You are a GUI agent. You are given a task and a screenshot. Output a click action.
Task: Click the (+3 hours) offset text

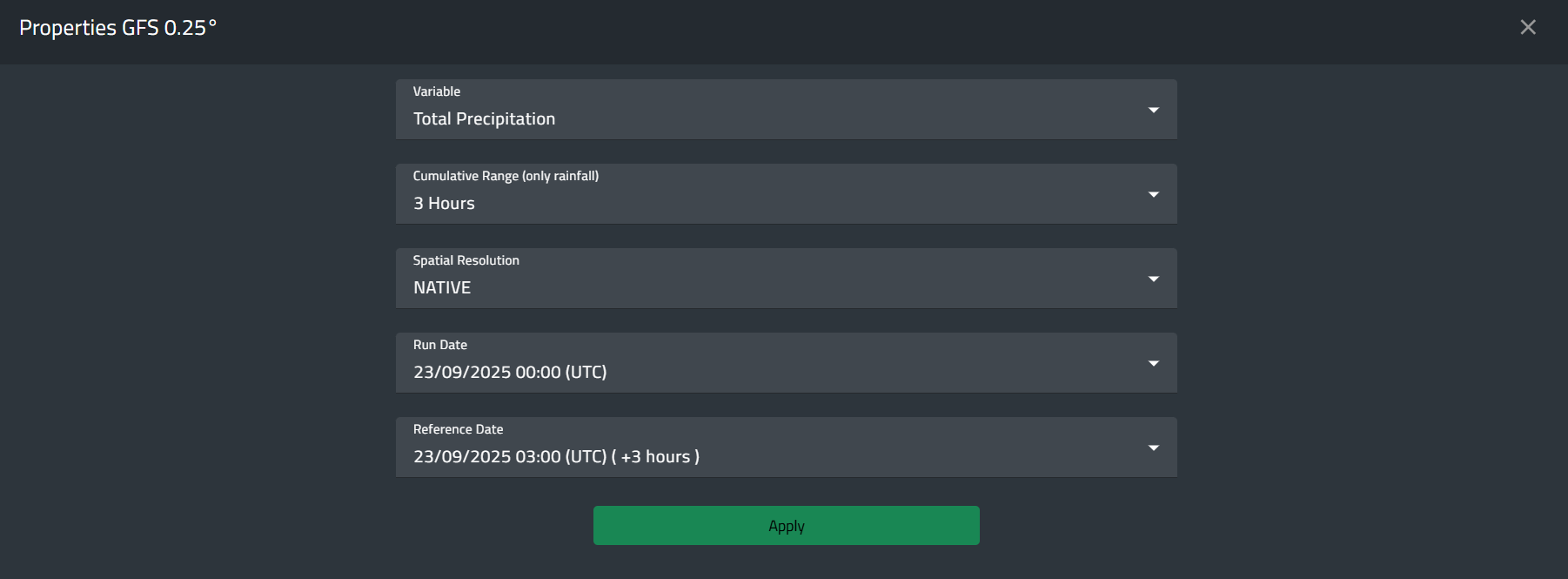656,457
